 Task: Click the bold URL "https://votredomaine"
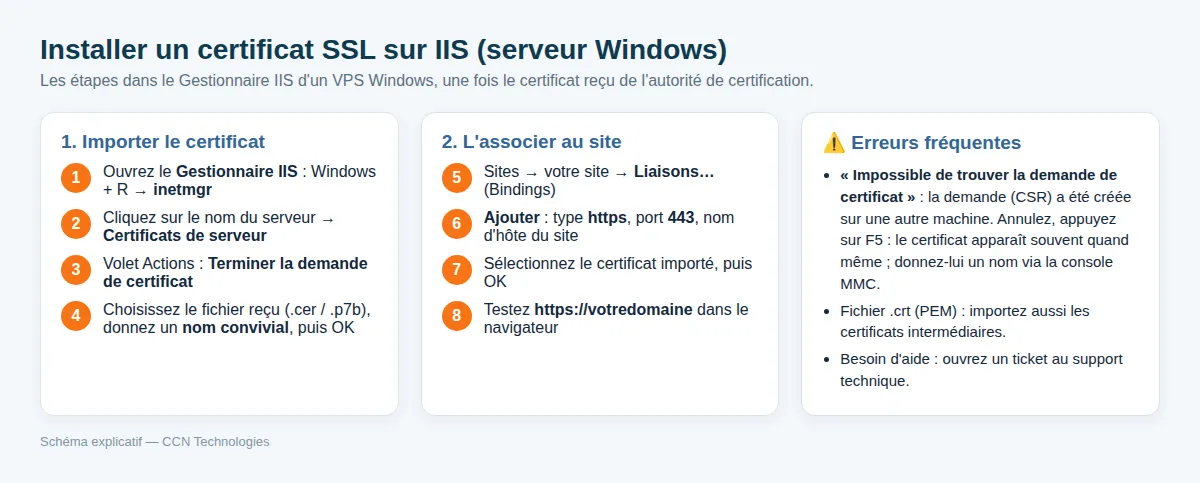click(x=613, y=309)
